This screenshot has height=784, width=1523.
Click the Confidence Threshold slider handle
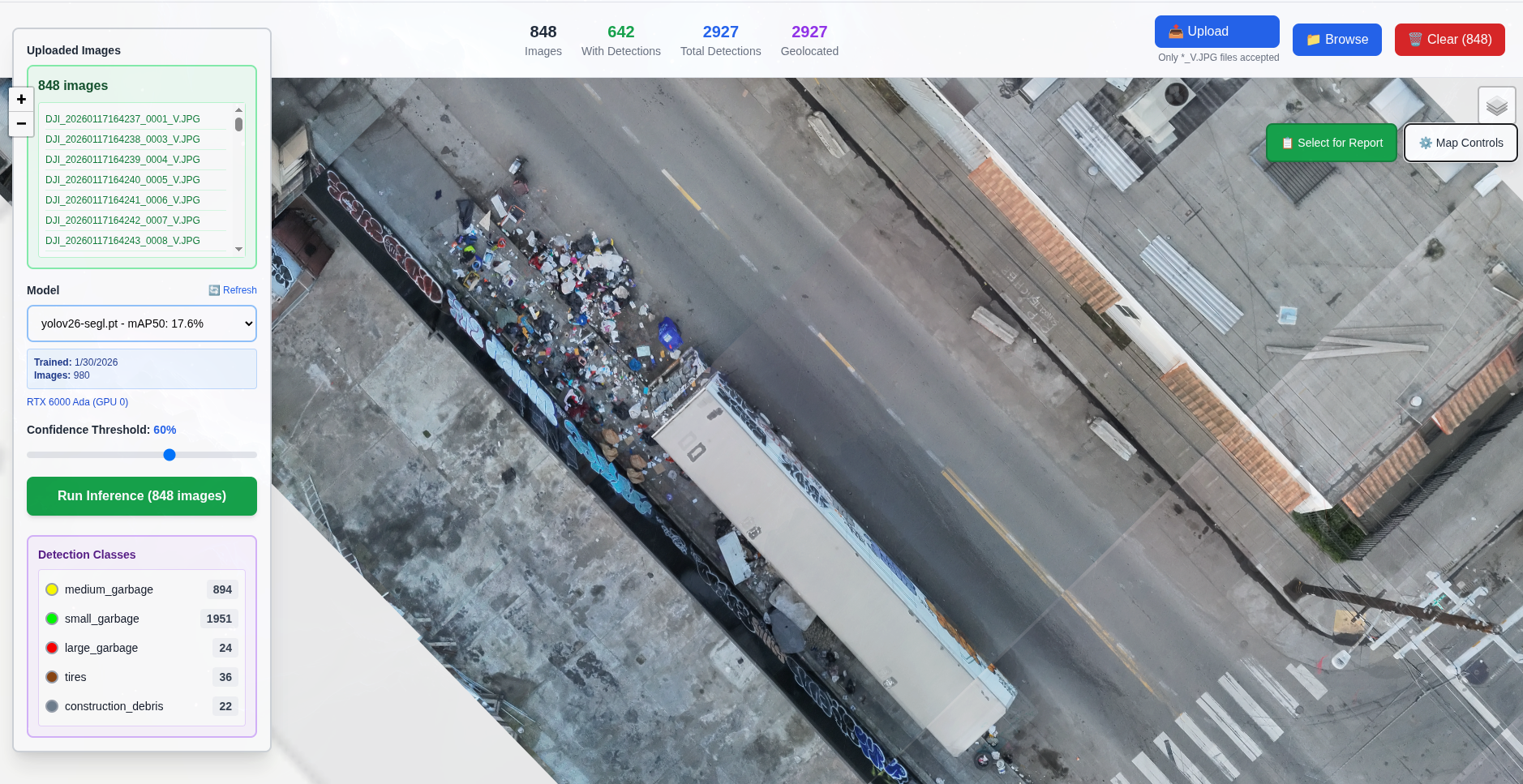point(169,455)
